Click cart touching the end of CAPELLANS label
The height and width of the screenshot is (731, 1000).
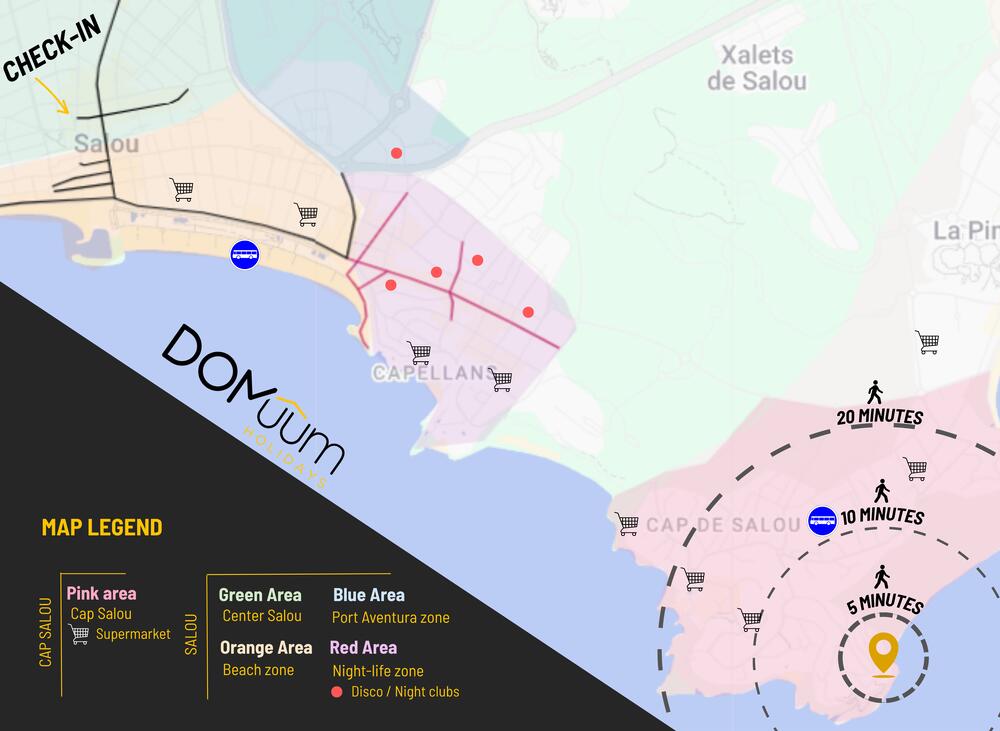(501, 379)
